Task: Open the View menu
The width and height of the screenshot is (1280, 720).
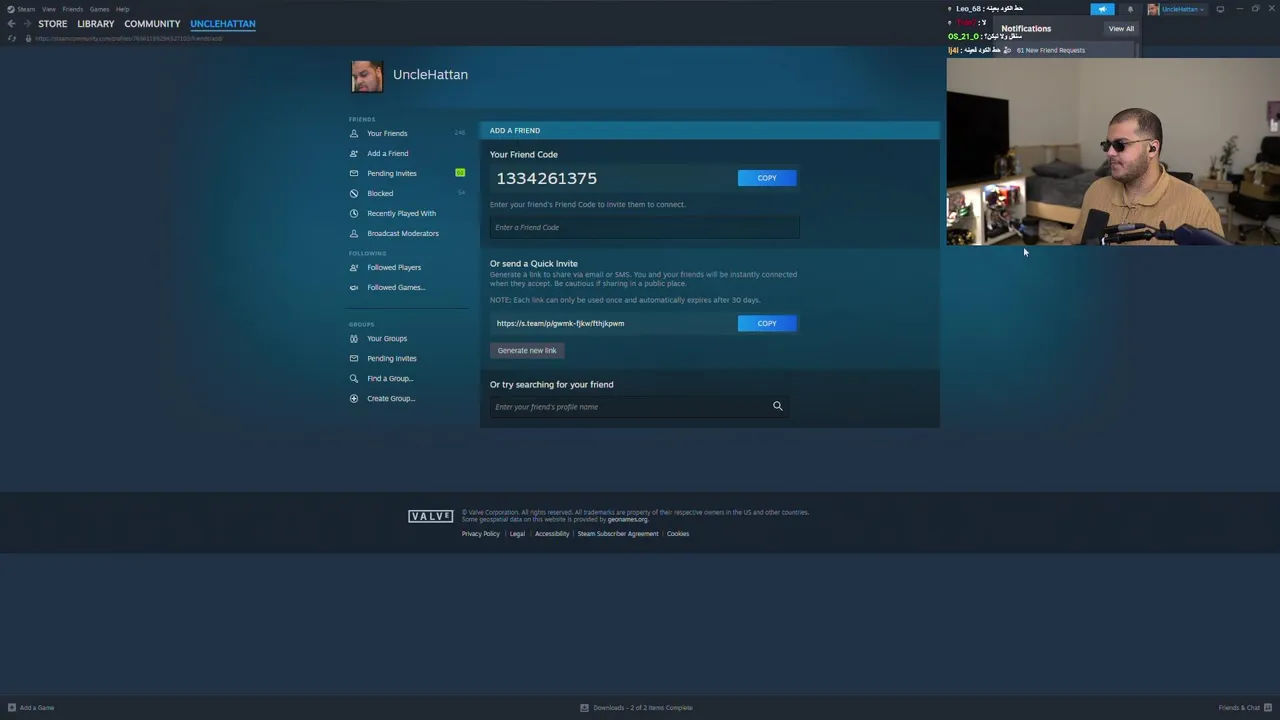Action: [48, 9]
